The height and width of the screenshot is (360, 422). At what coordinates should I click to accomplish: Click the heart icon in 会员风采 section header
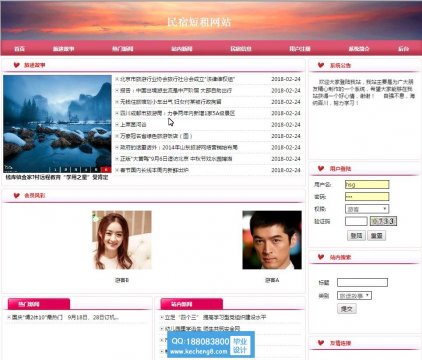click(x=17, y=195)
